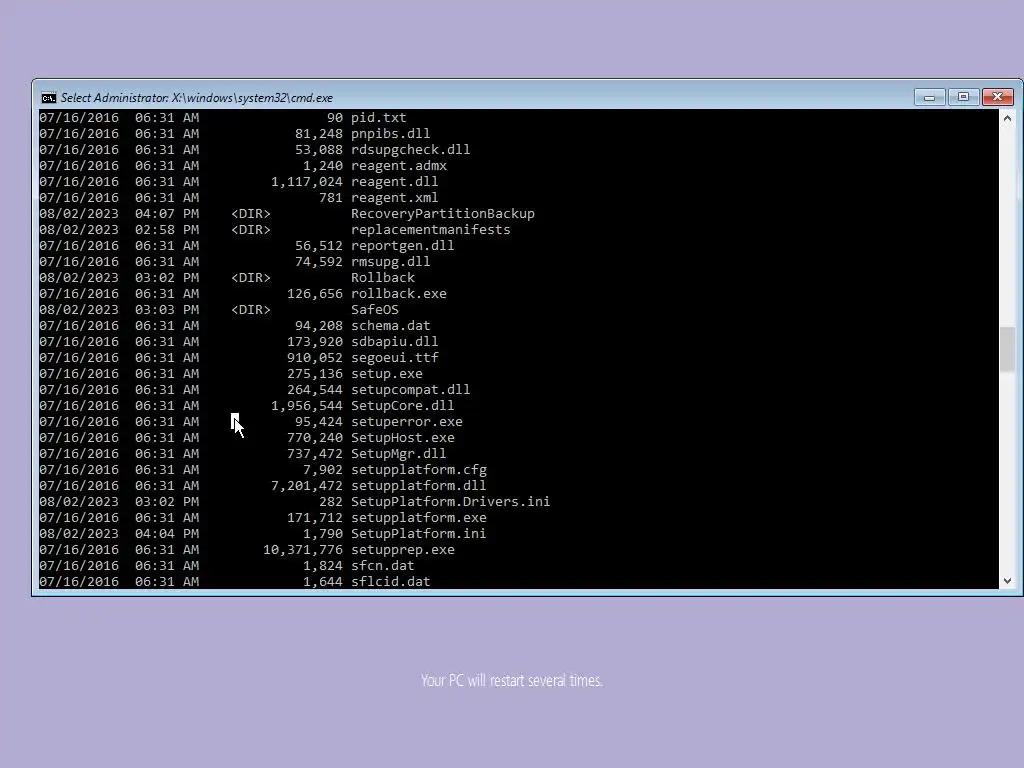Screen dimensions: 1024x768
Task: Click setupplatform.exe file name
Action: [419, 517]
